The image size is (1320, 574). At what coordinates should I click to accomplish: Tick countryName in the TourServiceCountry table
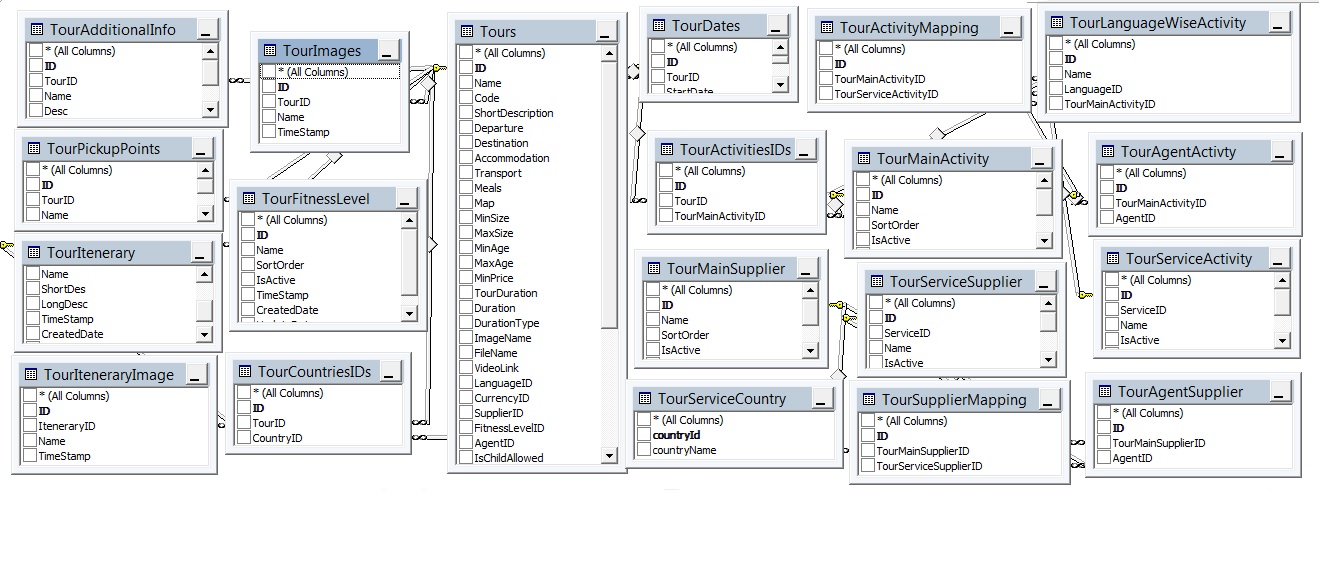point(644,450)
